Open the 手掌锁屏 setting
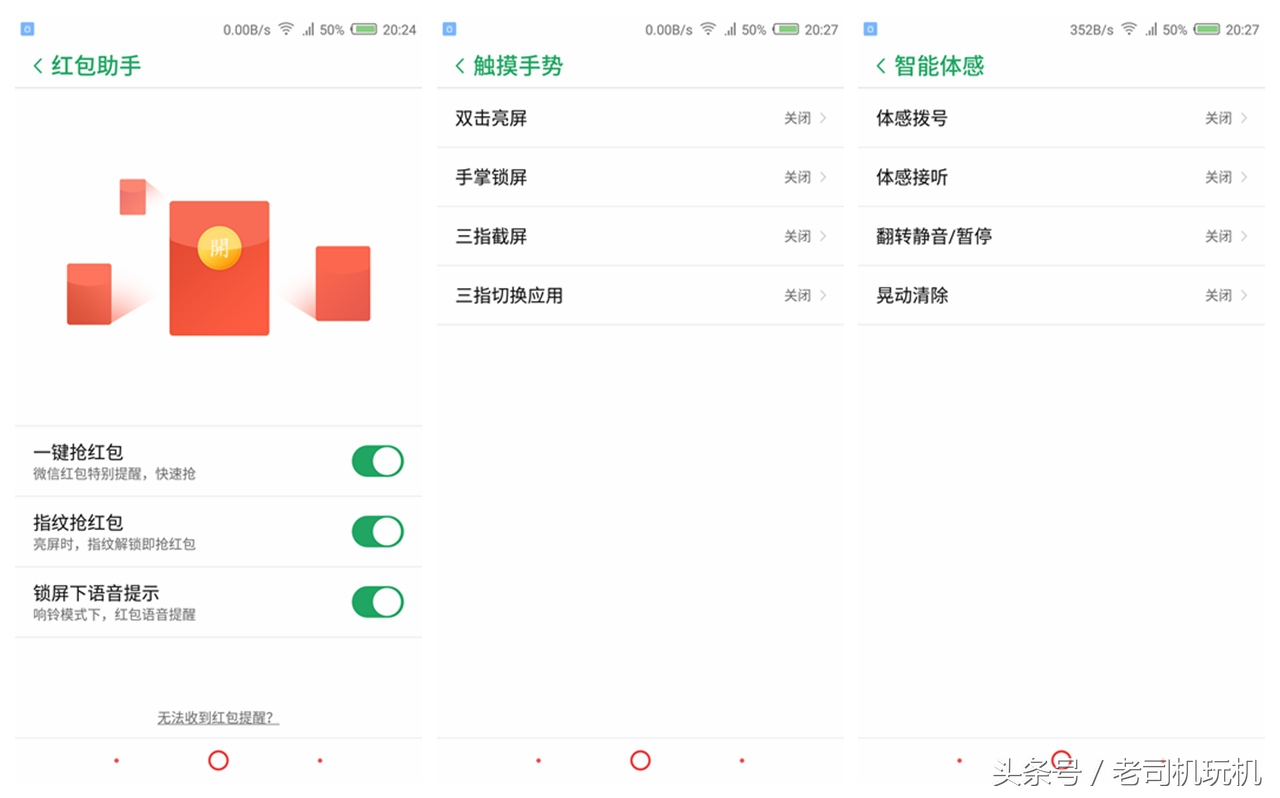The image size is (1280, 798). click(640, 177)
